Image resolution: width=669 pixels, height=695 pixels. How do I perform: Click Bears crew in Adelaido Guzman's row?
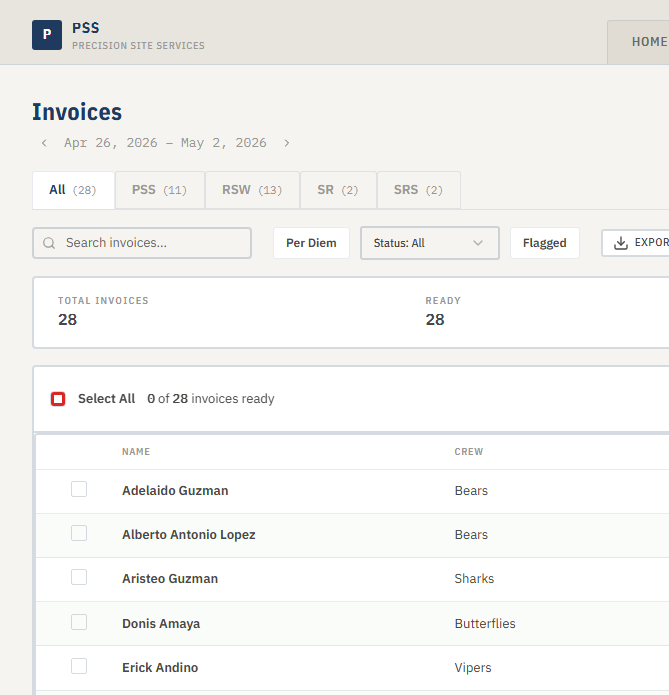471,491
